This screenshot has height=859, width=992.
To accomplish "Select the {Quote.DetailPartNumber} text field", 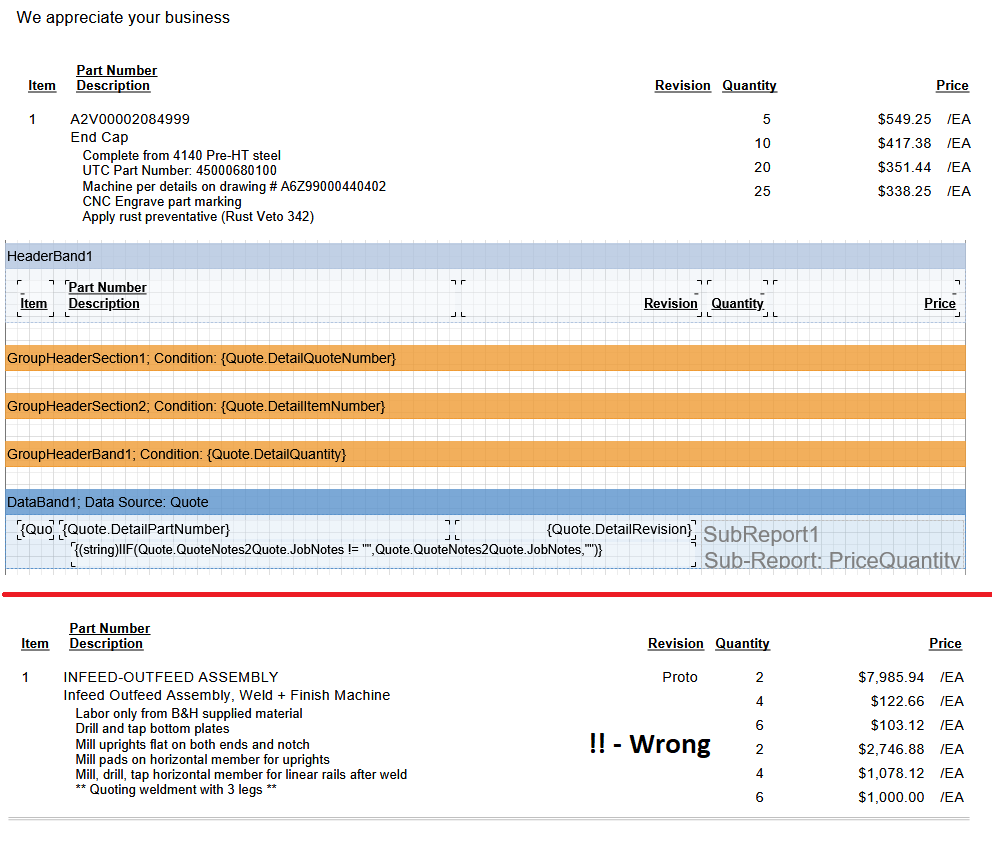I will point(147,529).
